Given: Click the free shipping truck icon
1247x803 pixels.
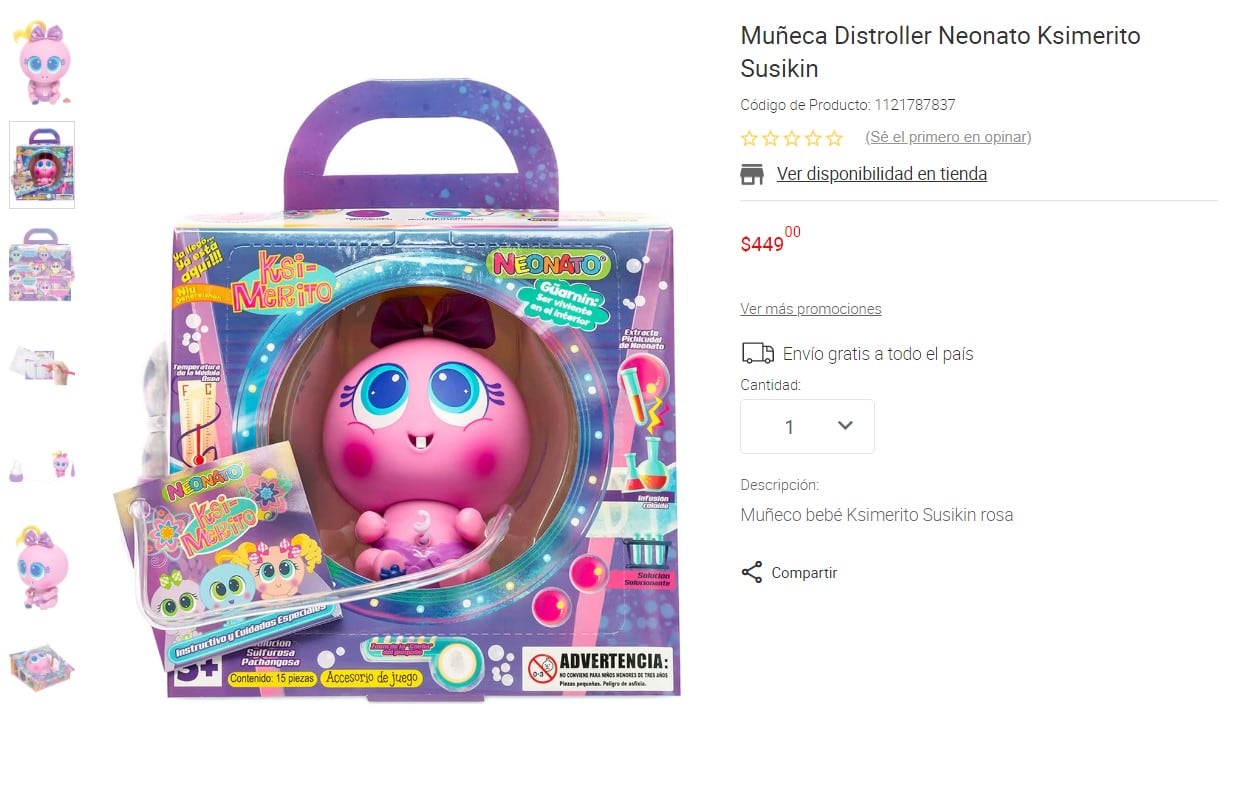Looking at the screenshot, I should click(x=757, y=353).
